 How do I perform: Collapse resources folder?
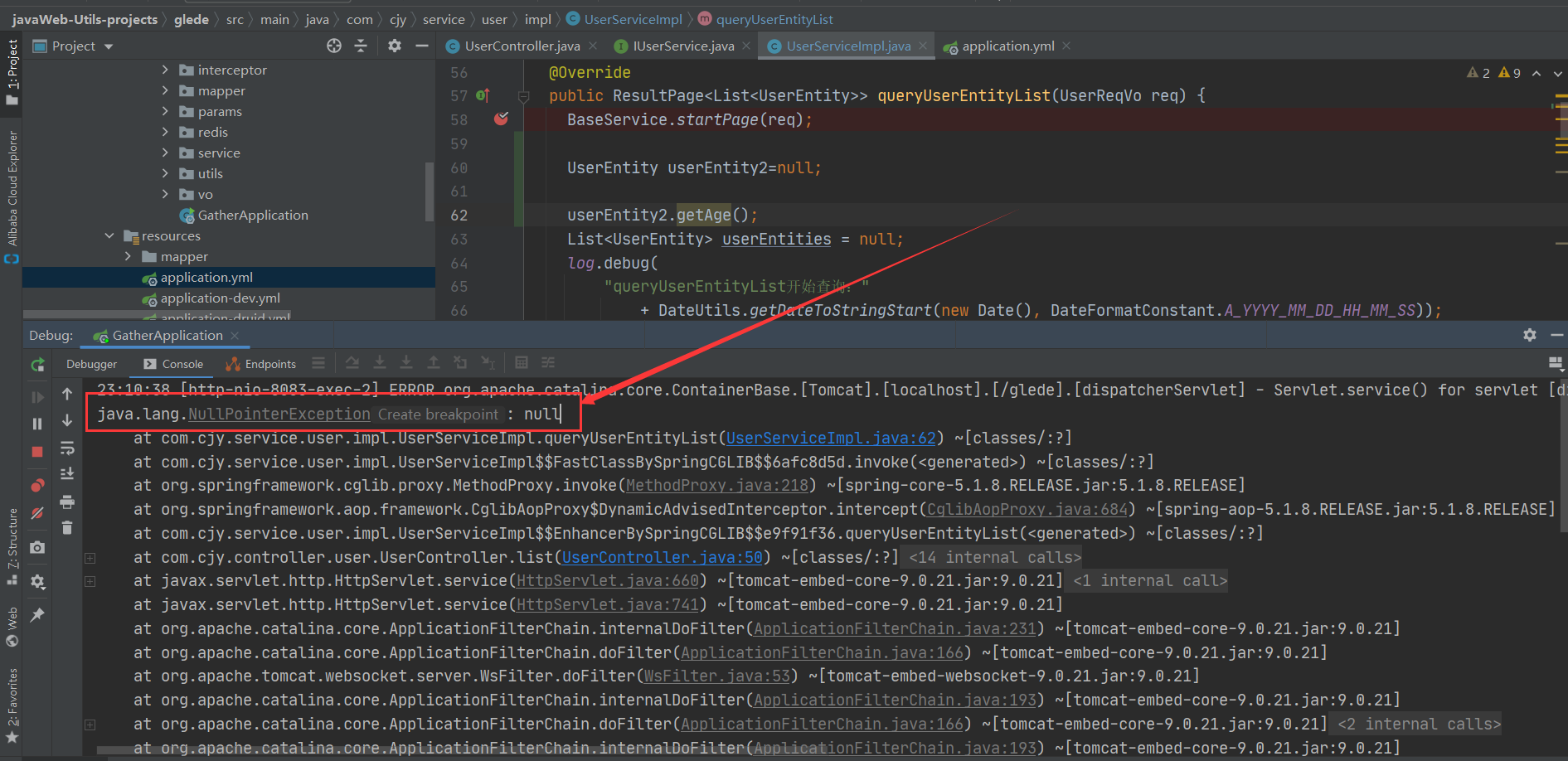point(109,235)
